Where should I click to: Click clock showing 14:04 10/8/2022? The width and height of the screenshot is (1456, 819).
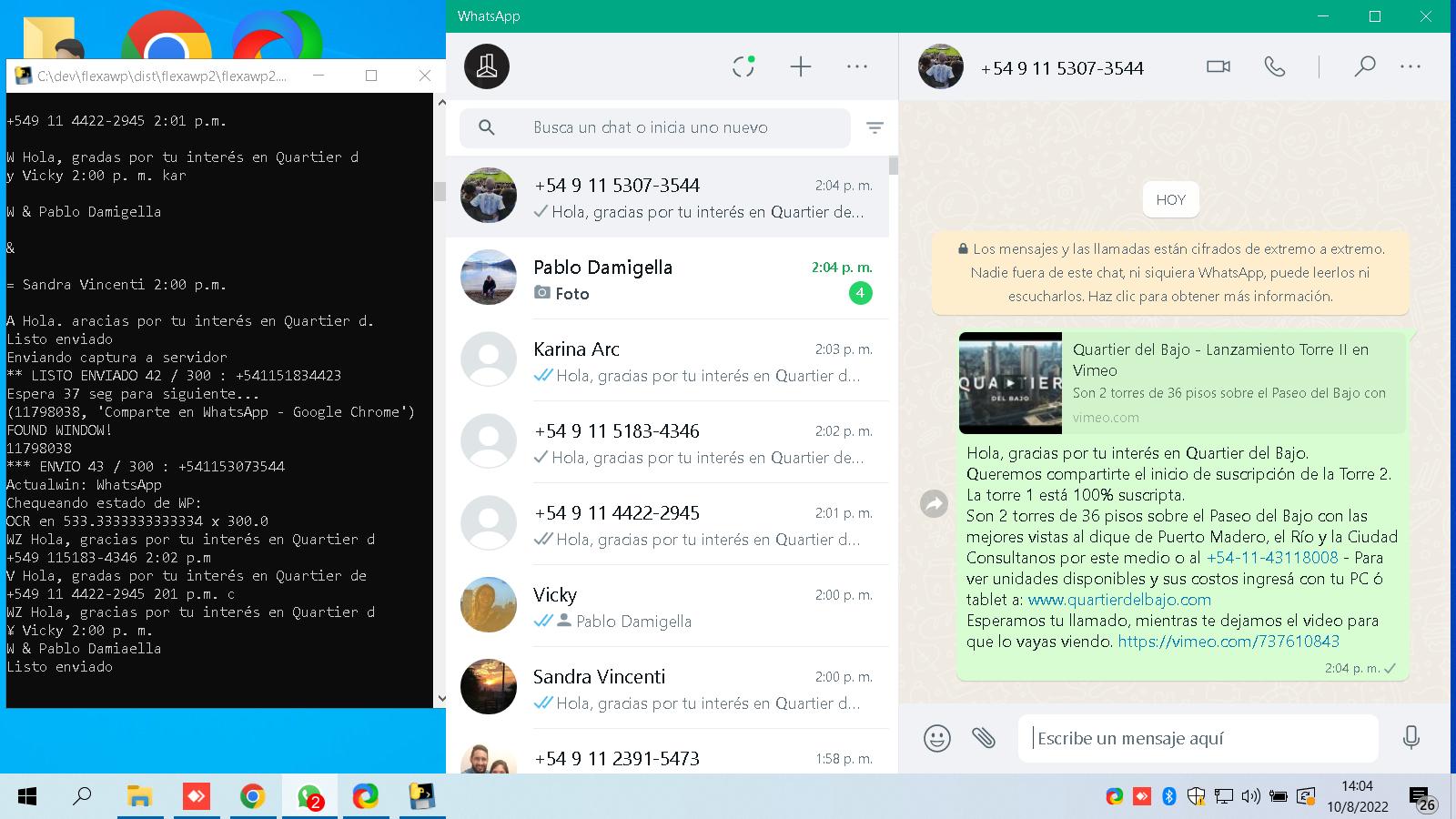pos(1357,796)
